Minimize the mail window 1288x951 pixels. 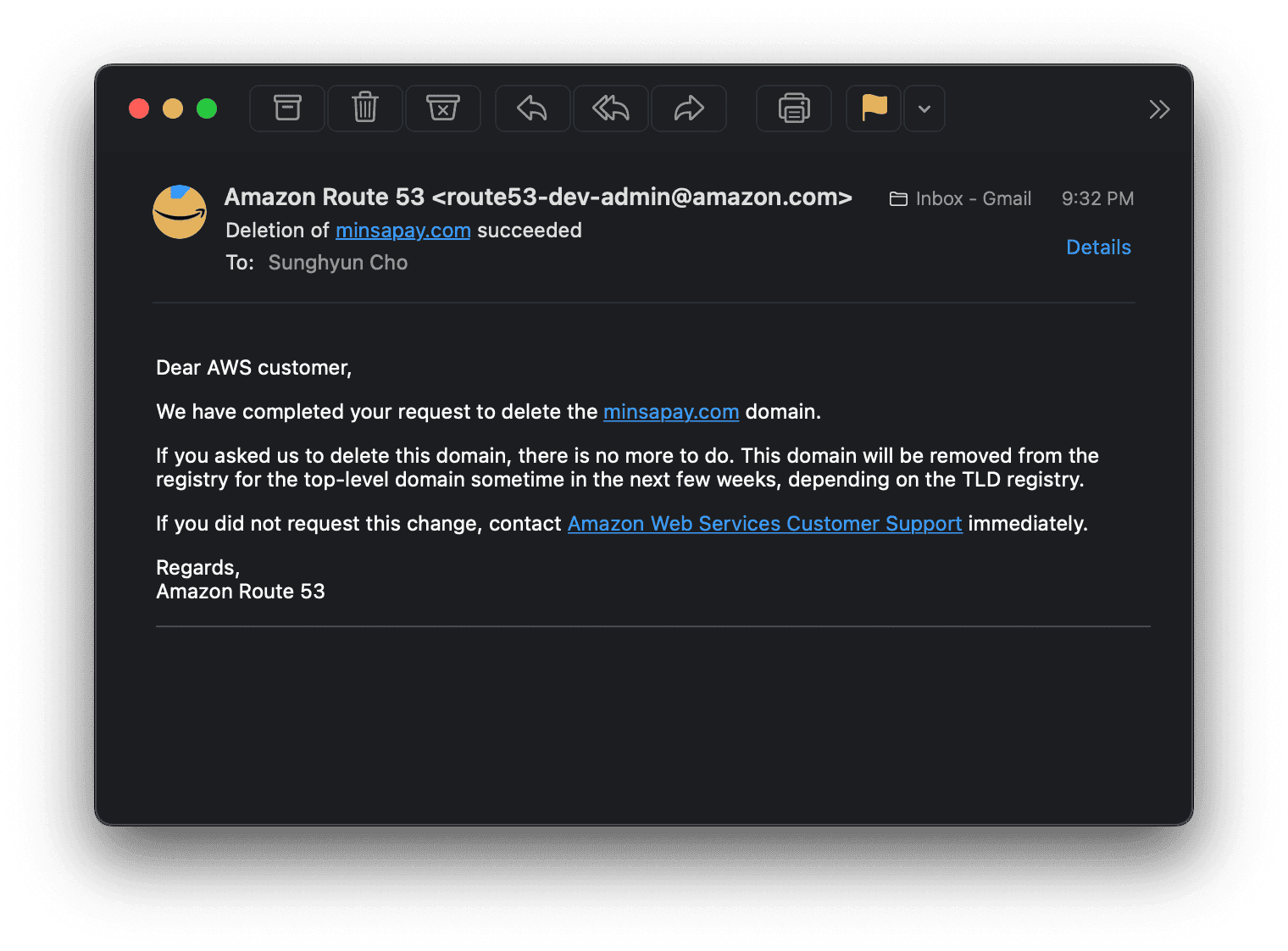(173, 108)
